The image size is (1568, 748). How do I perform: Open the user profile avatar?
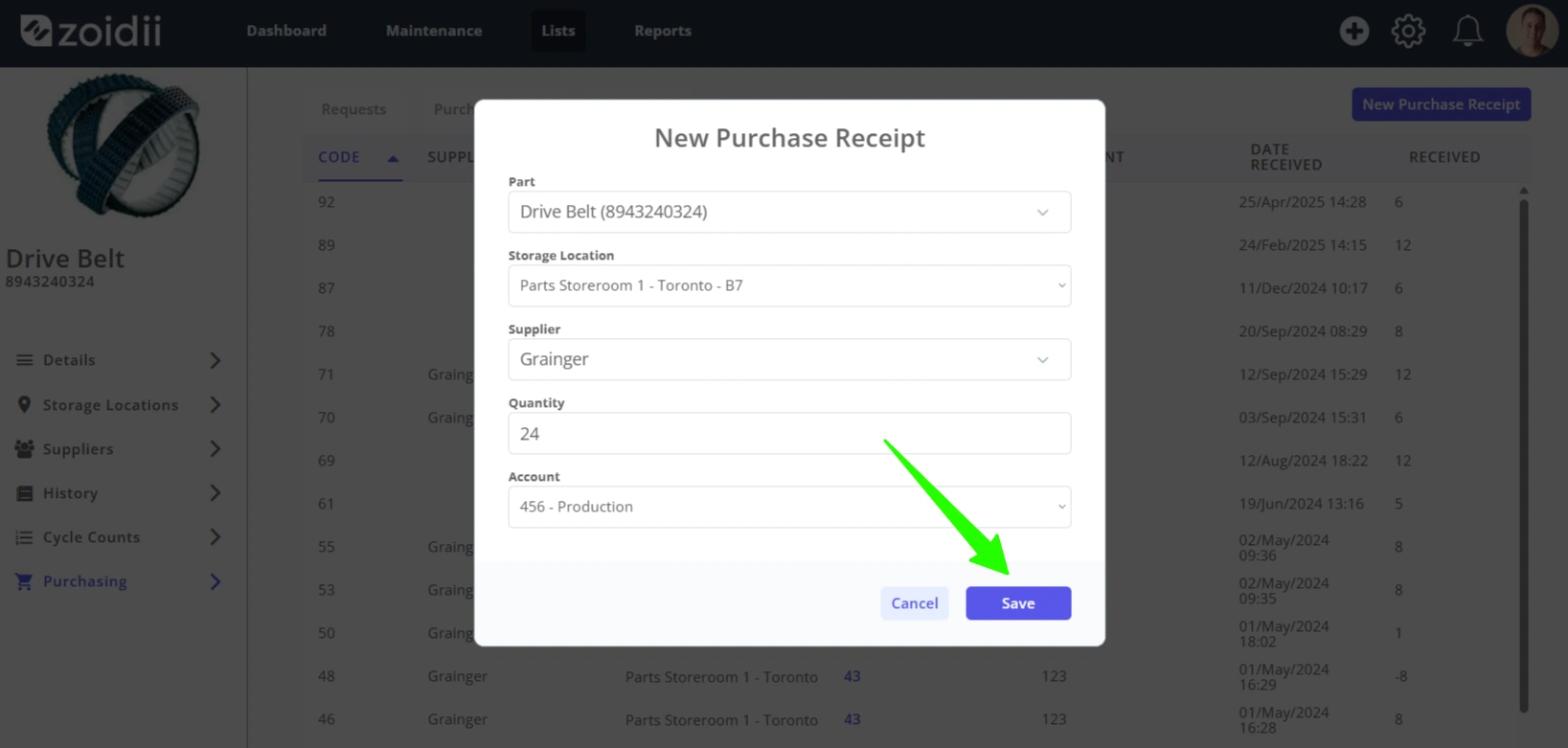click(x=1532, y=31)
